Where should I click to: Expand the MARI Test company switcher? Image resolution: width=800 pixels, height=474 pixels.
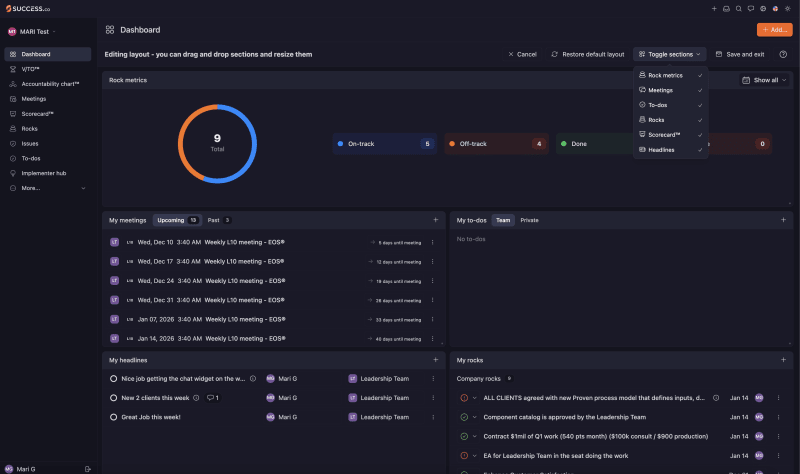pos(32,32)
